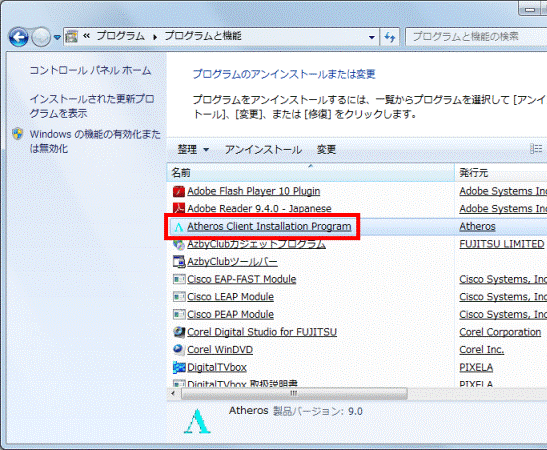Screen dimensions: 547x450
Task: Open コントロール パネル ホーム link
Action: 90,70
